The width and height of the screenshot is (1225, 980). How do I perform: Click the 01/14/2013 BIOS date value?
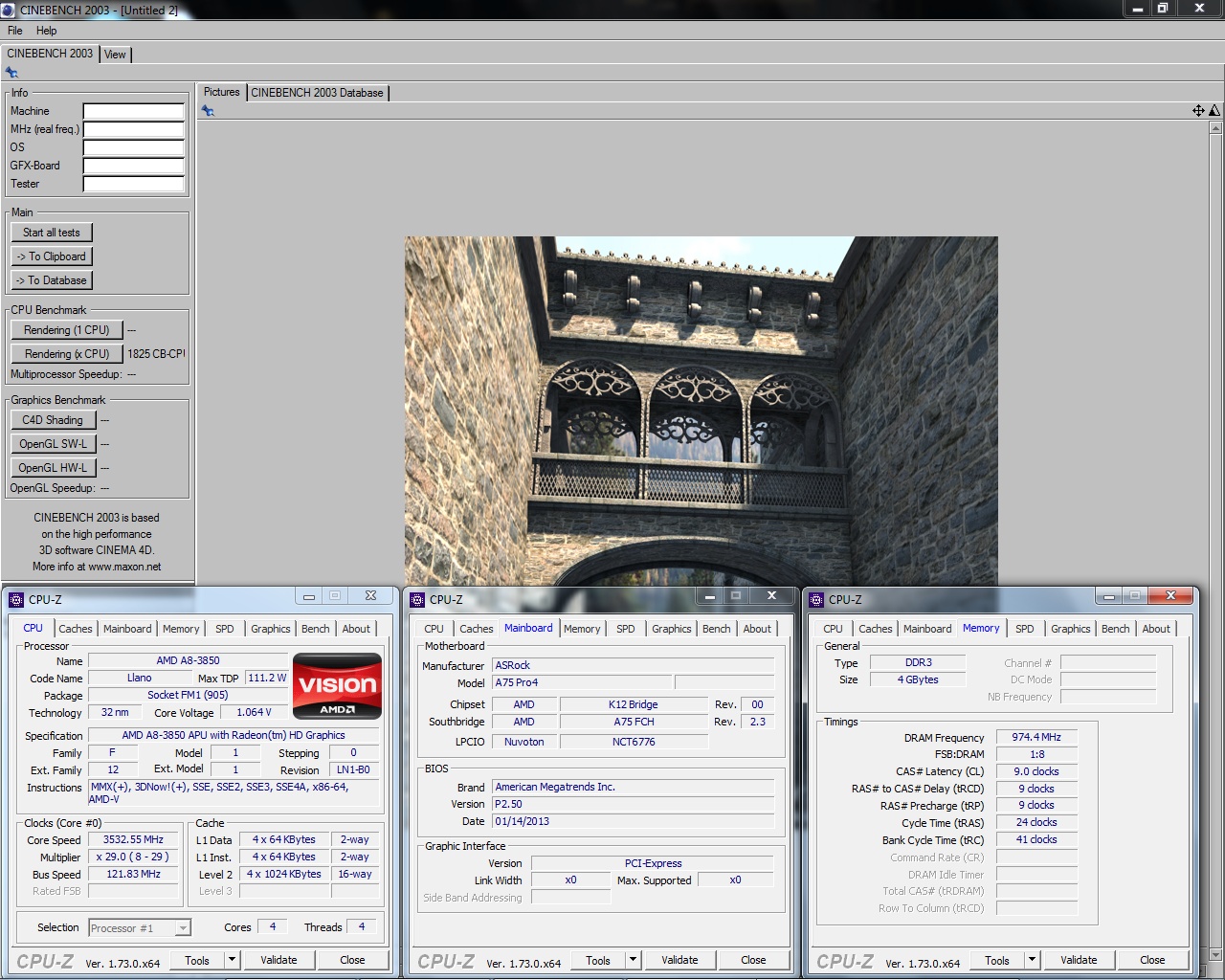633,821
